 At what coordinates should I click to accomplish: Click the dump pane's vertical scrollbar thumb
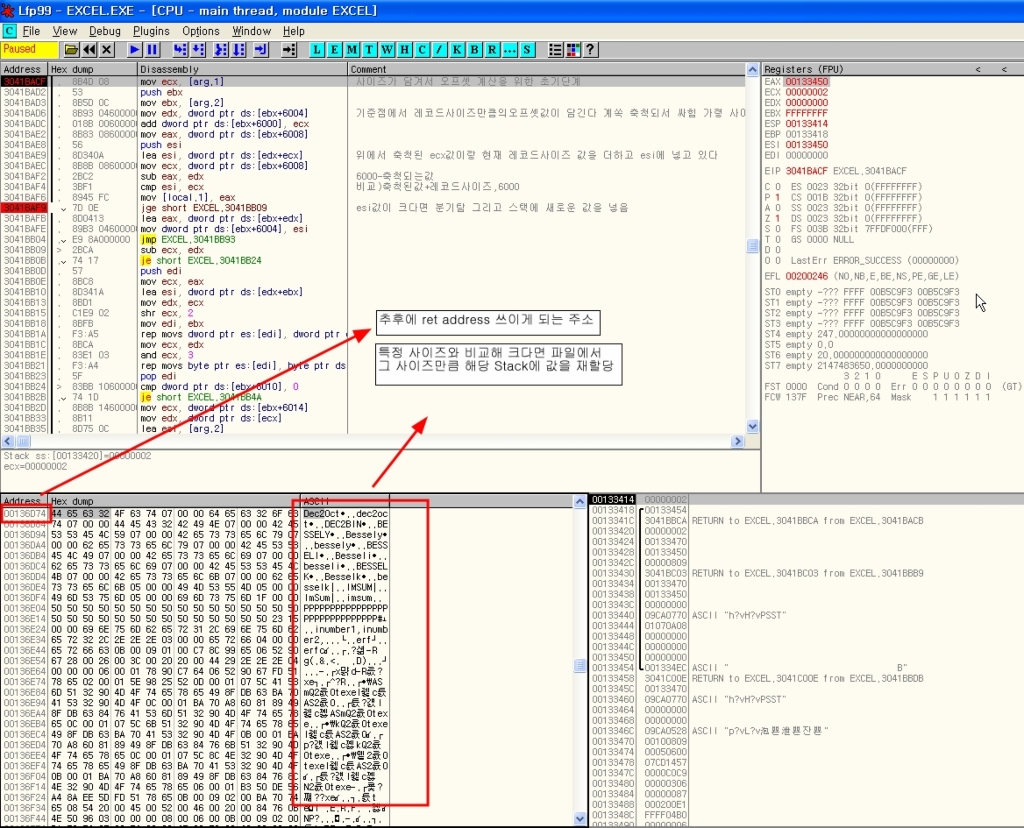579,665
